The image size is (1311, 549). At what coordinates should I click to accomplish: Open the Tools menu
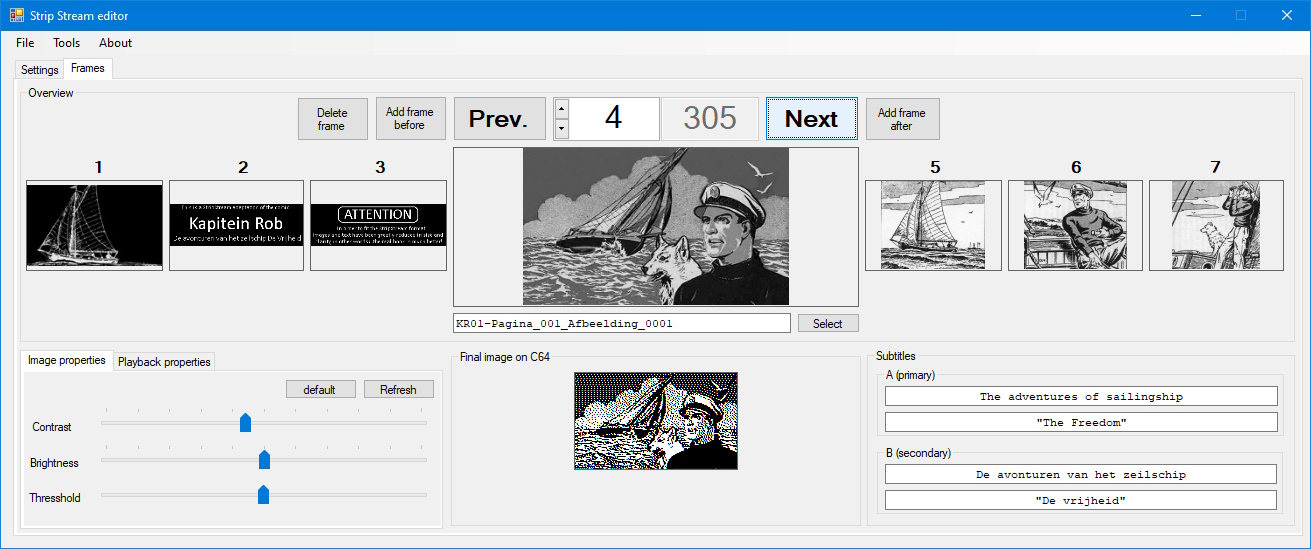click(x=67, y=43)
